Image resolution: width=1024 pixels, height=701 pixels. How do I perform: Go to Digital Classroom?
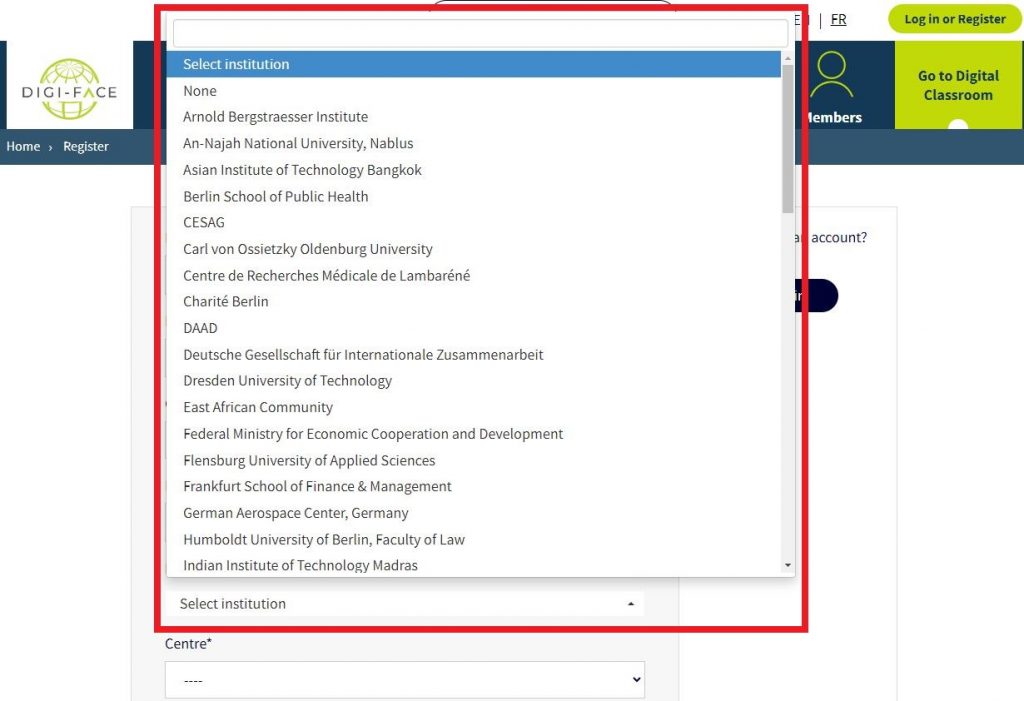pyautogui.click(x=958, y=85)
